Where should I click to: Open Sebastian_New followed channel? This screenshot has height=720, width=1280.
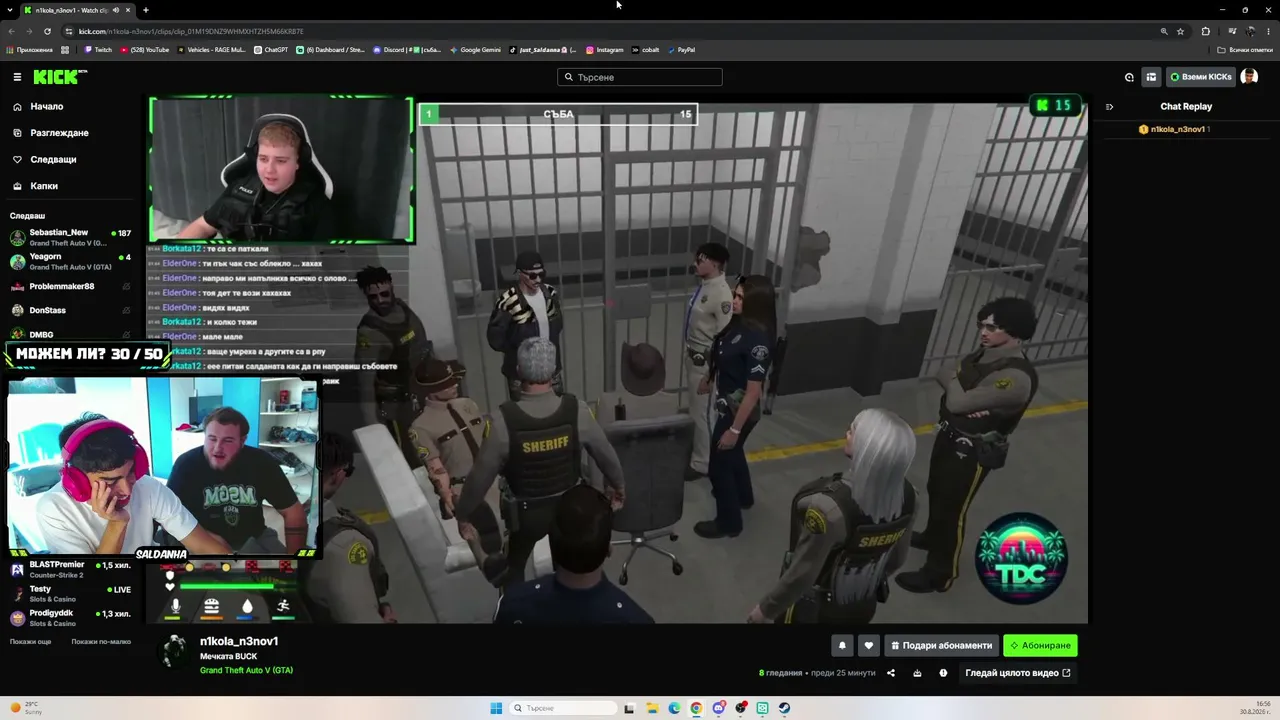click(70, 237)
